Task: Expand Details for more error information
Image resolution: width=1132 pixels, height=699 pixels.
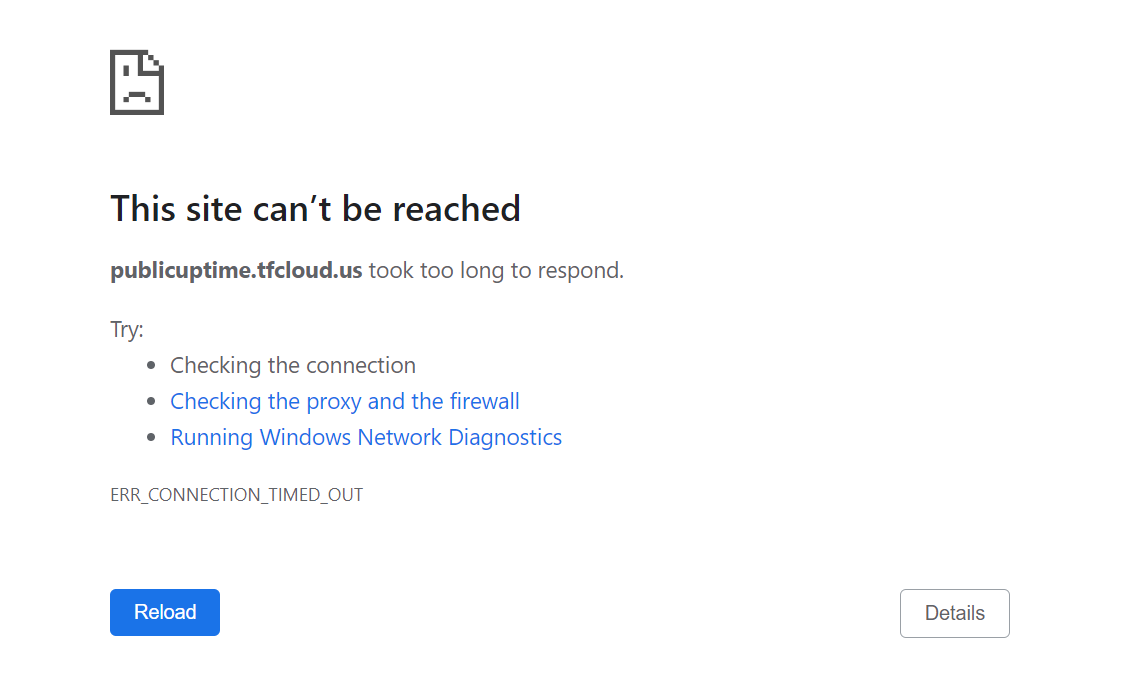Action: [954, 612]
